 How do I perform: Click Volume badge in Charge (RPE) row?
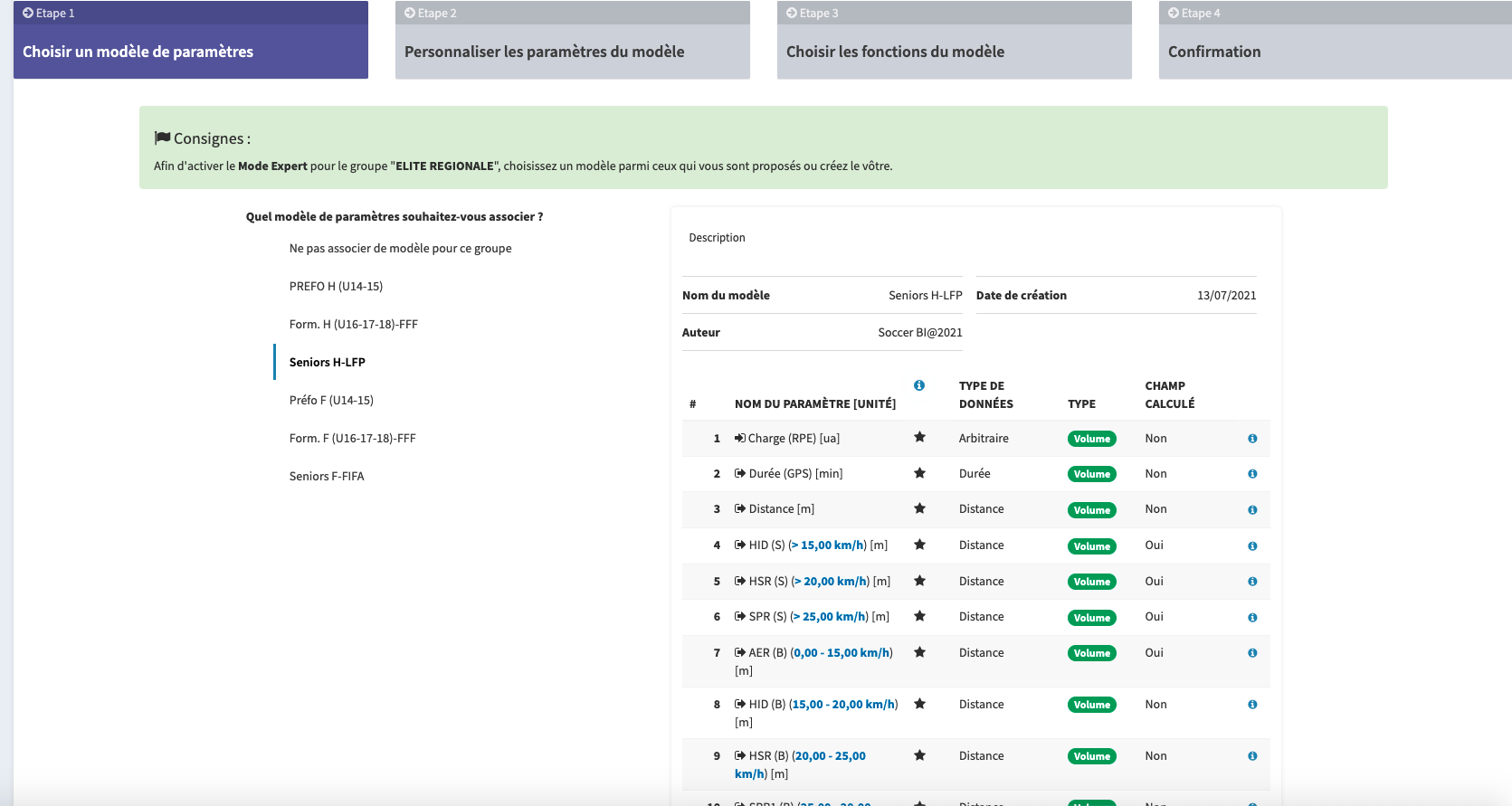coord(1092,439)
